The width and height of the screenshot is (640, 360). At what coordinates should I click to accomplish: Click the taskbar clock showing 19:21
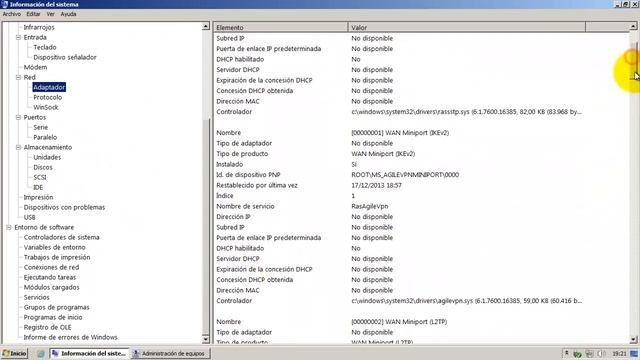[x=619, y=353]
